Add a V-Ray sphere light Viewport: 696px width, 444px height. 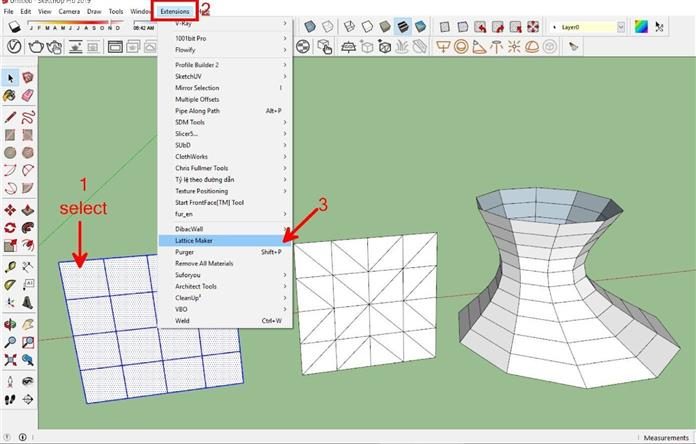coord(461,47)
